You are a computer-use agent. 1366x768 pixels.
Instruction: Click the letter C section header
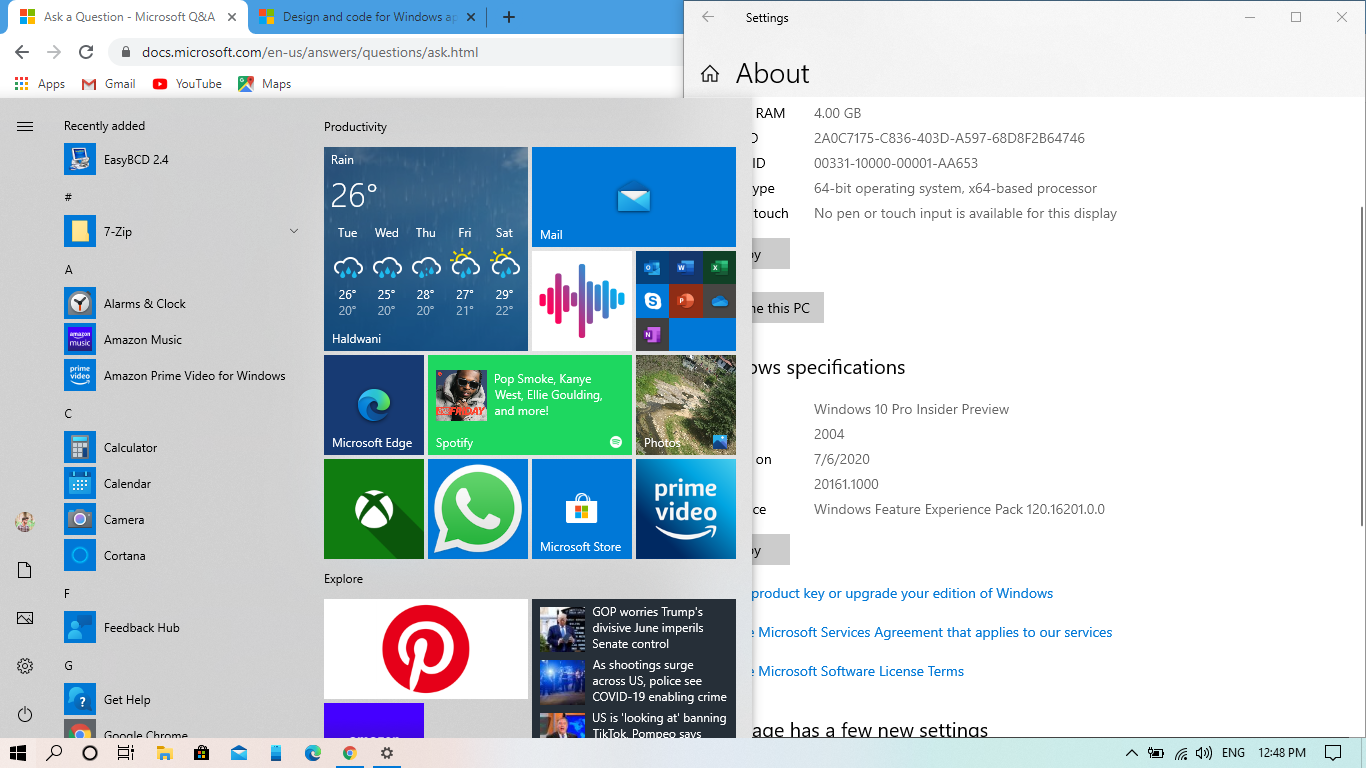click(x=69, y=414)
